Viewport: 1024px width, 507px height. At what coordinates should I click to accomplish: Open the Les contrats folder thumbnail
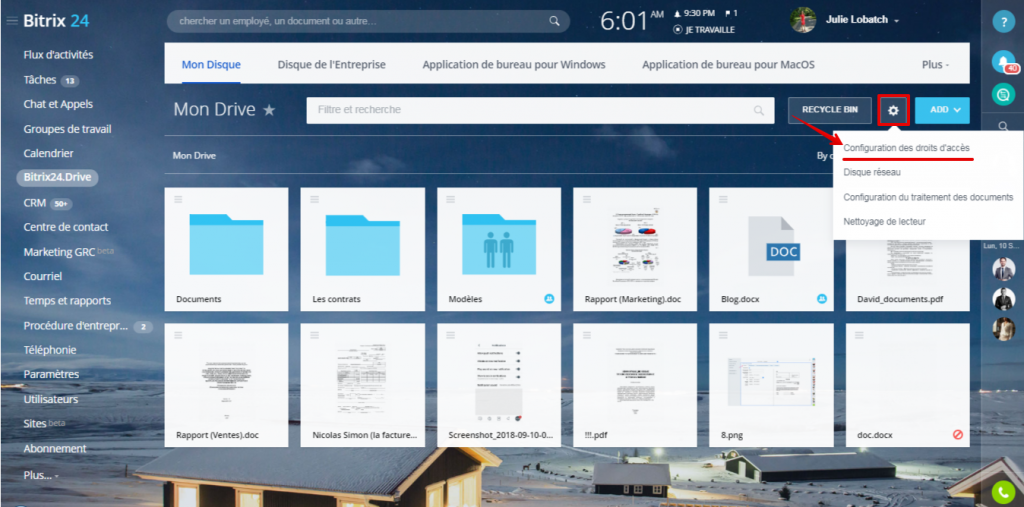(362, 244)
